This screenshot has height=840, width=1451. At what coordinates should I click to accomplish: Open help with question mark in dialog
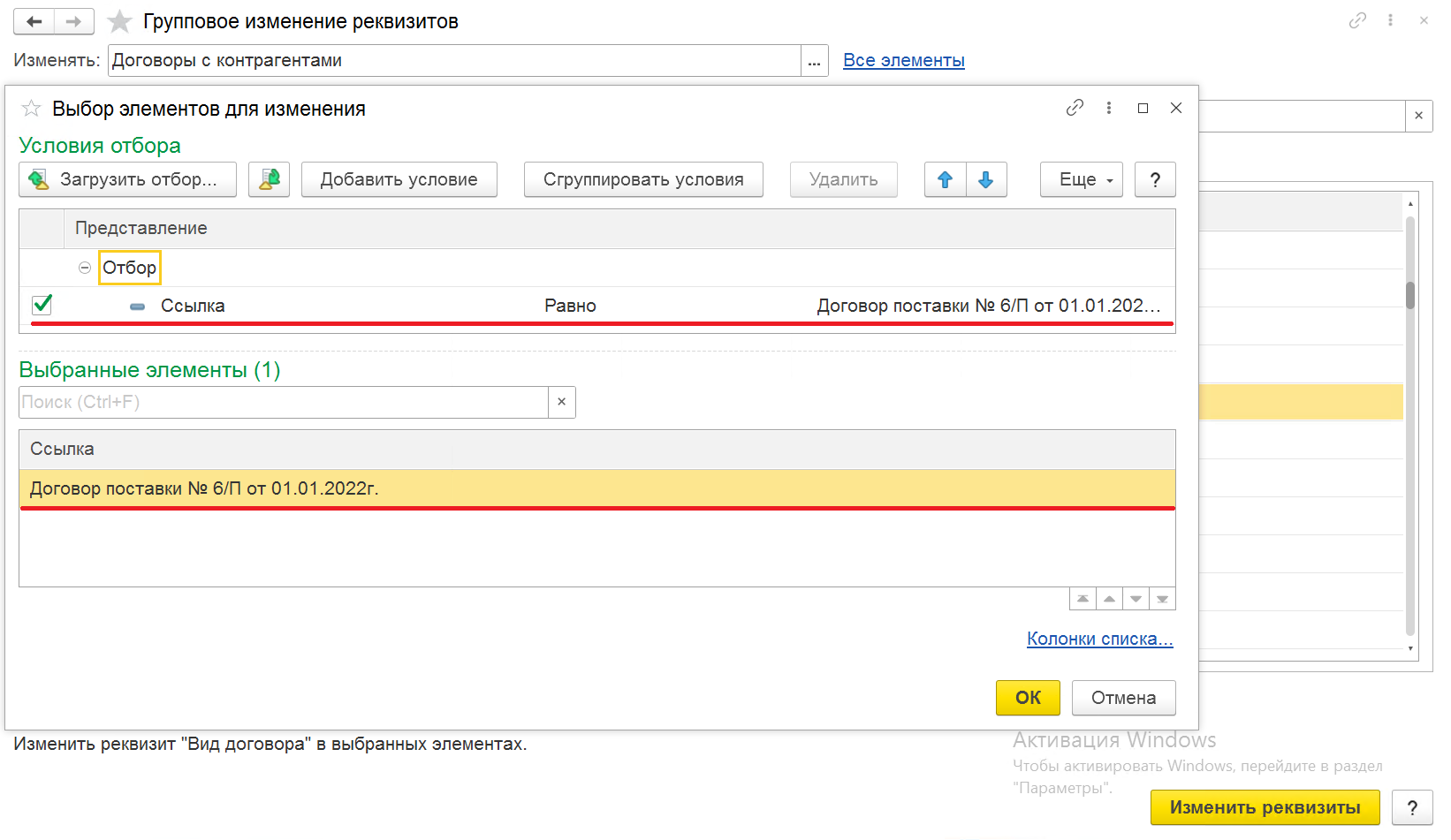[1155, 179]
